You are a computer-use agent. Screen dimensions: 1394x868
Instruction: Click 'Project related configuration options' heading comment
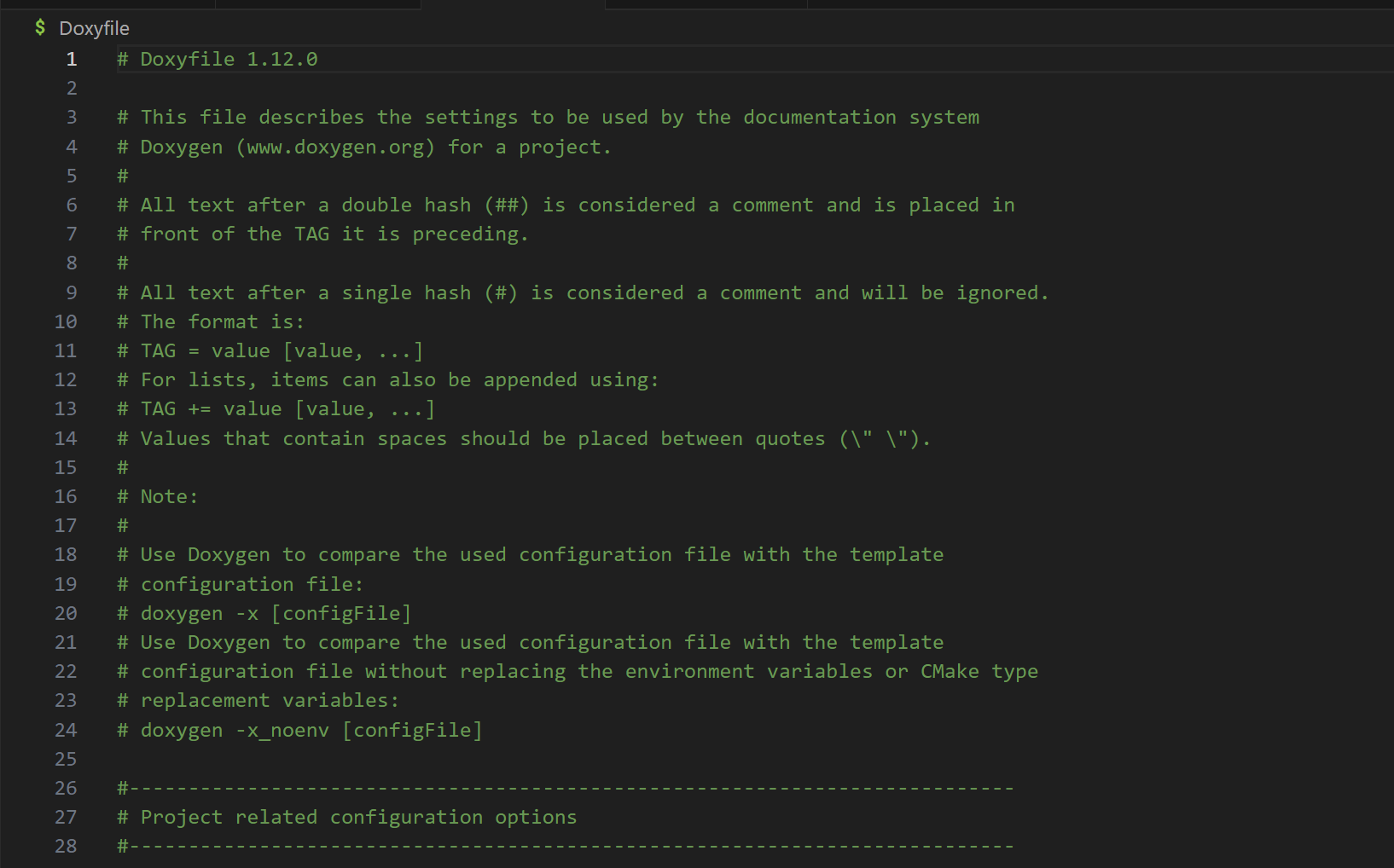coord(358,817)
